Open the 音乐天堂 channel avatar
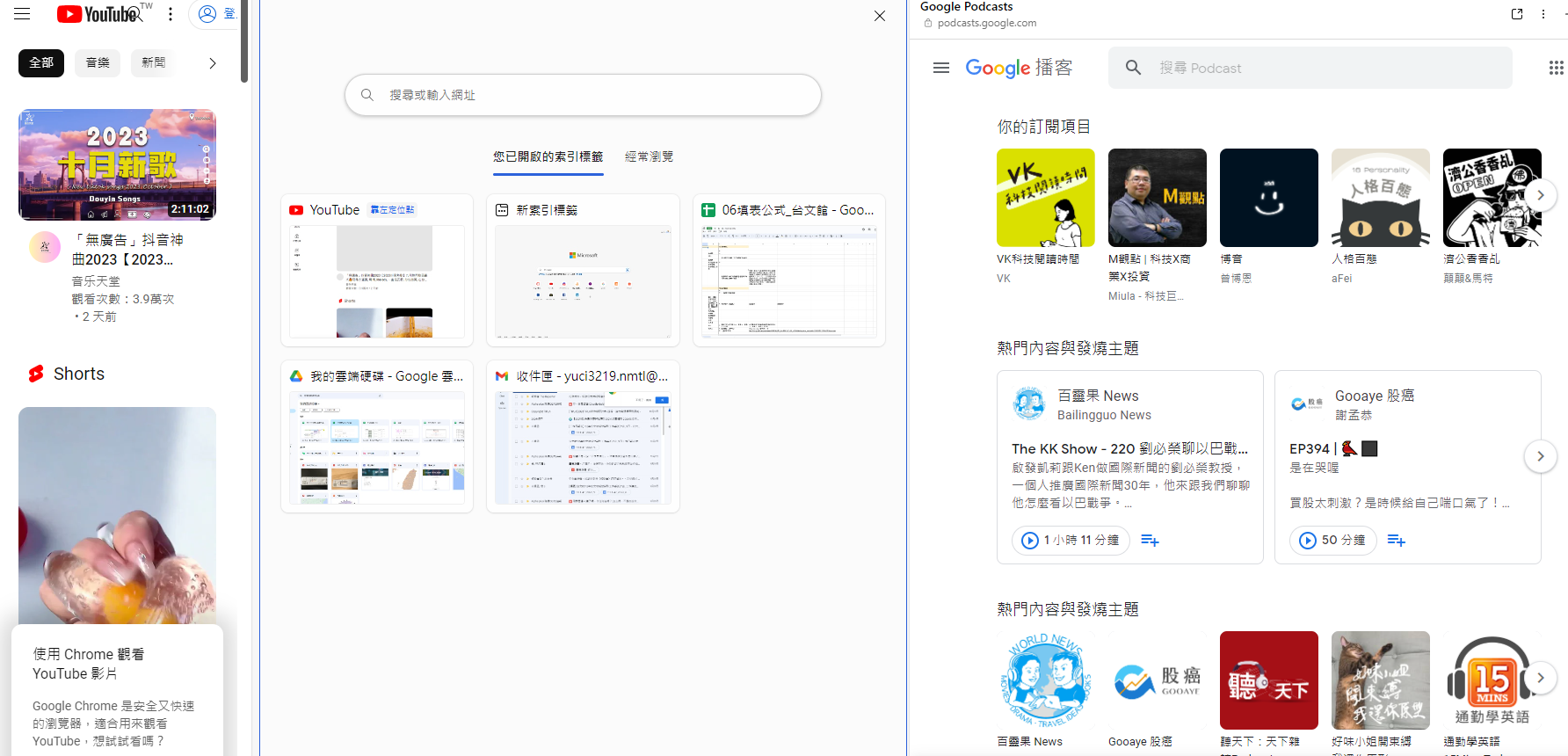 (45, 248)
